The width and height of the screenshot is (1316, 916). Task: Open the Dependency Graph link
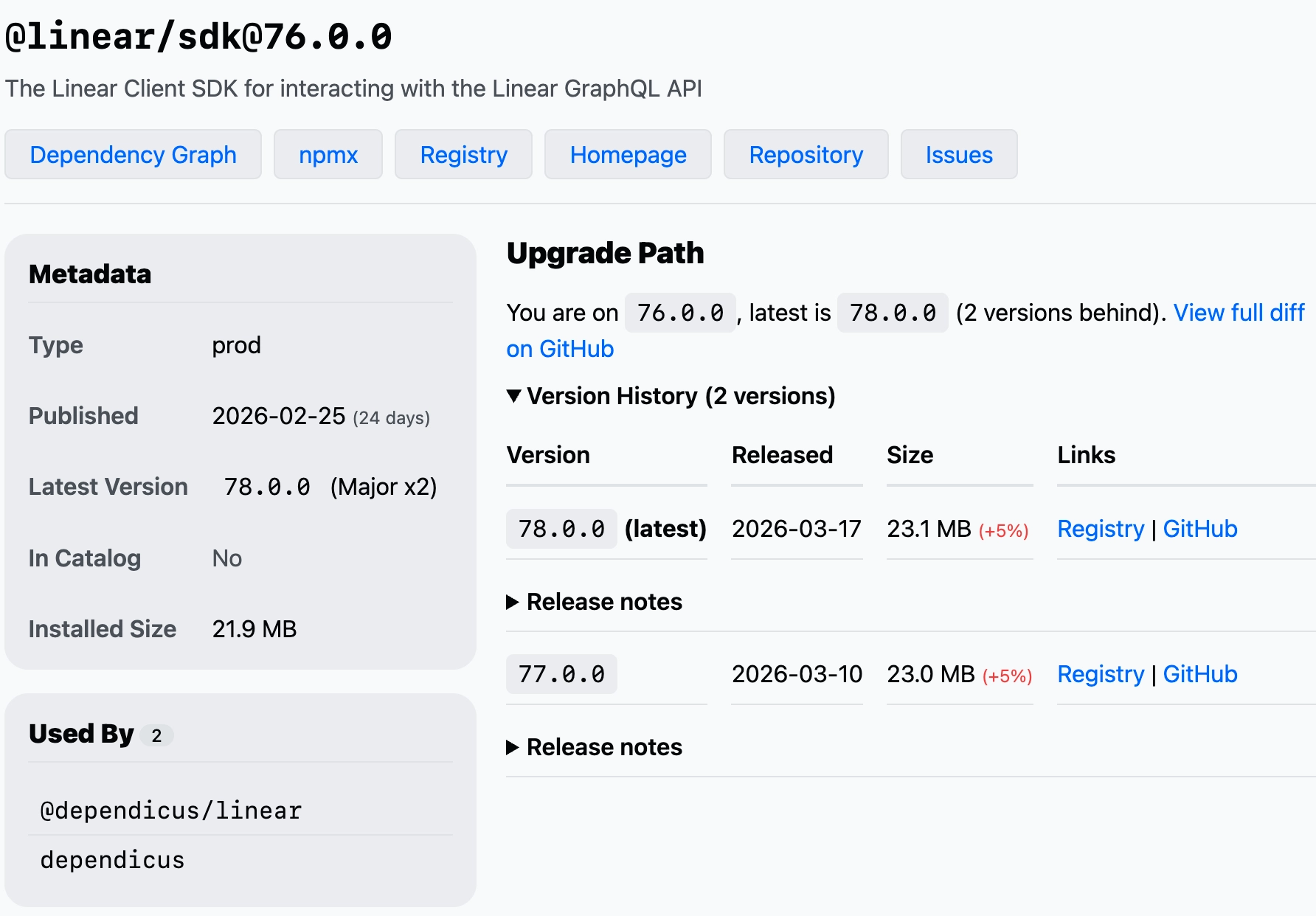133,154
